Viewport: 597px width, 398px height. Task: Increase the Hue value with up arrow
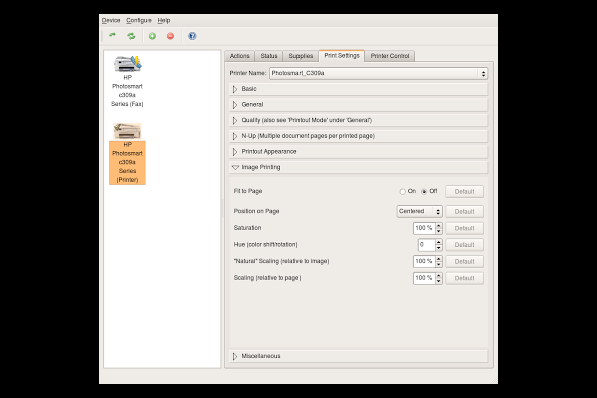pos(439,242)
